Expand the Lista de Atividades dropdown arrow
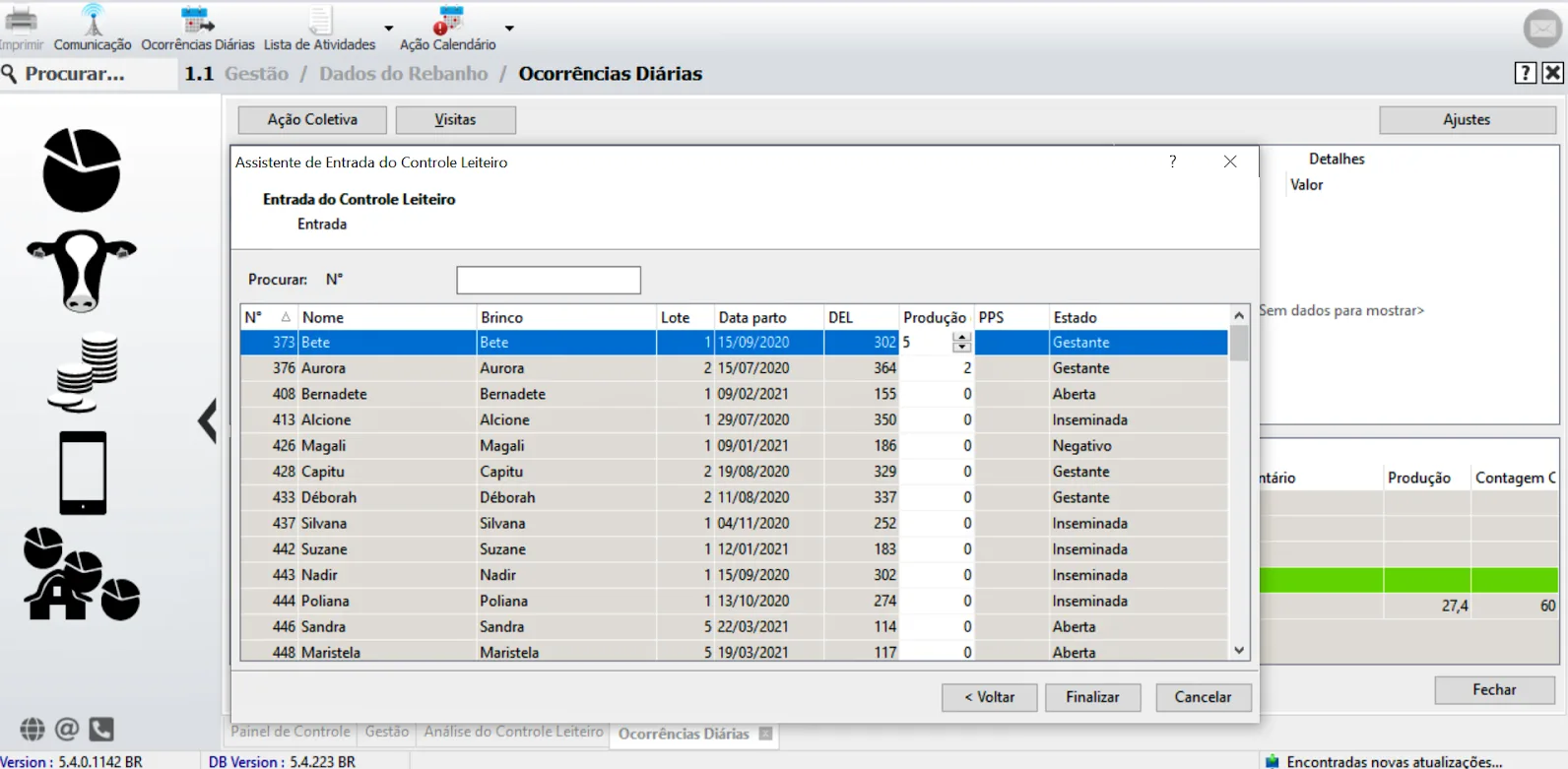The image size is (1568, 769). click(388, 29)
